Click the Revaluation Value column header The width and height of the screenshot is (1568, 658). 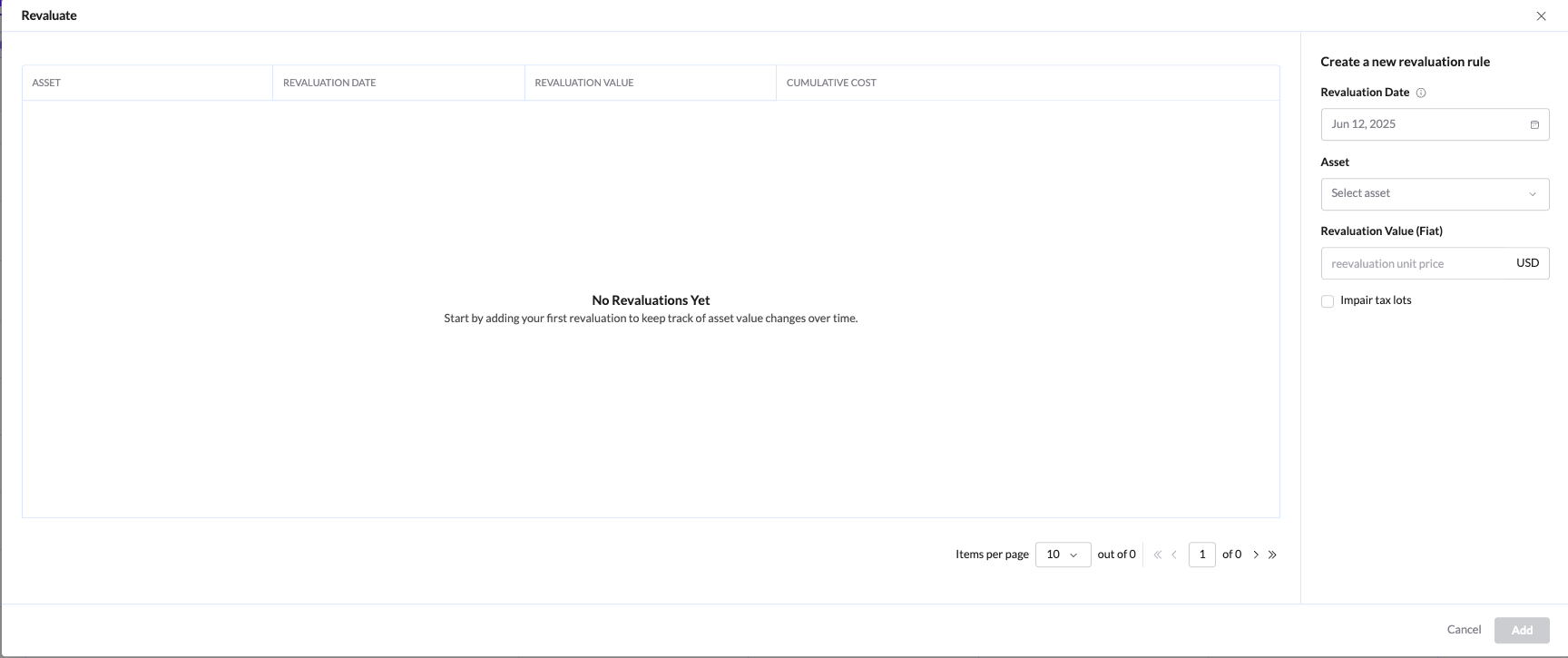coord(584,83)
